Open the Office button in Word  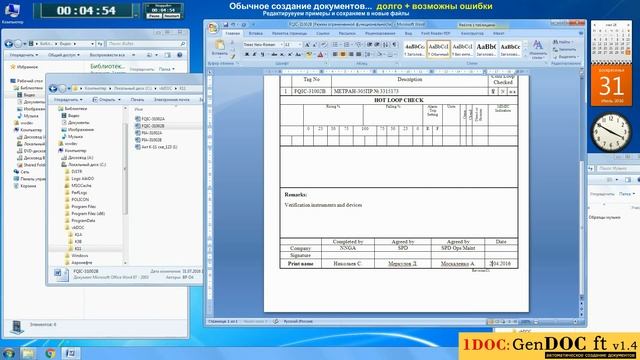[213, 28]
